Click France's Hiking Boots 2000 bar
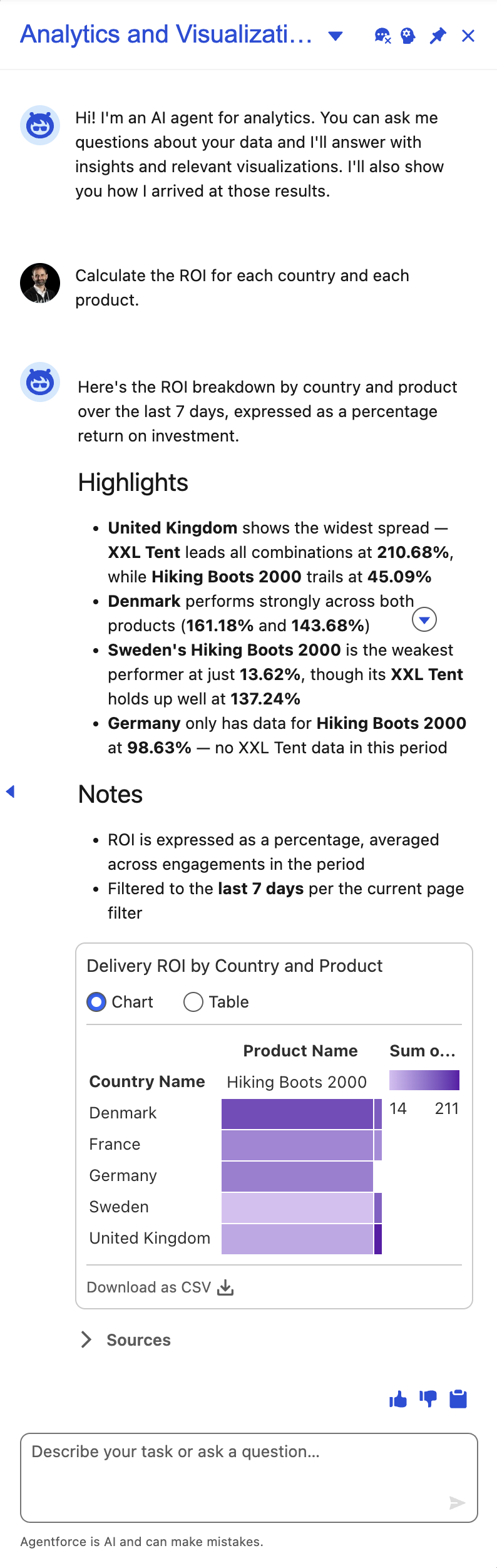This screenshot has height=1568, width=497. 297,1145
